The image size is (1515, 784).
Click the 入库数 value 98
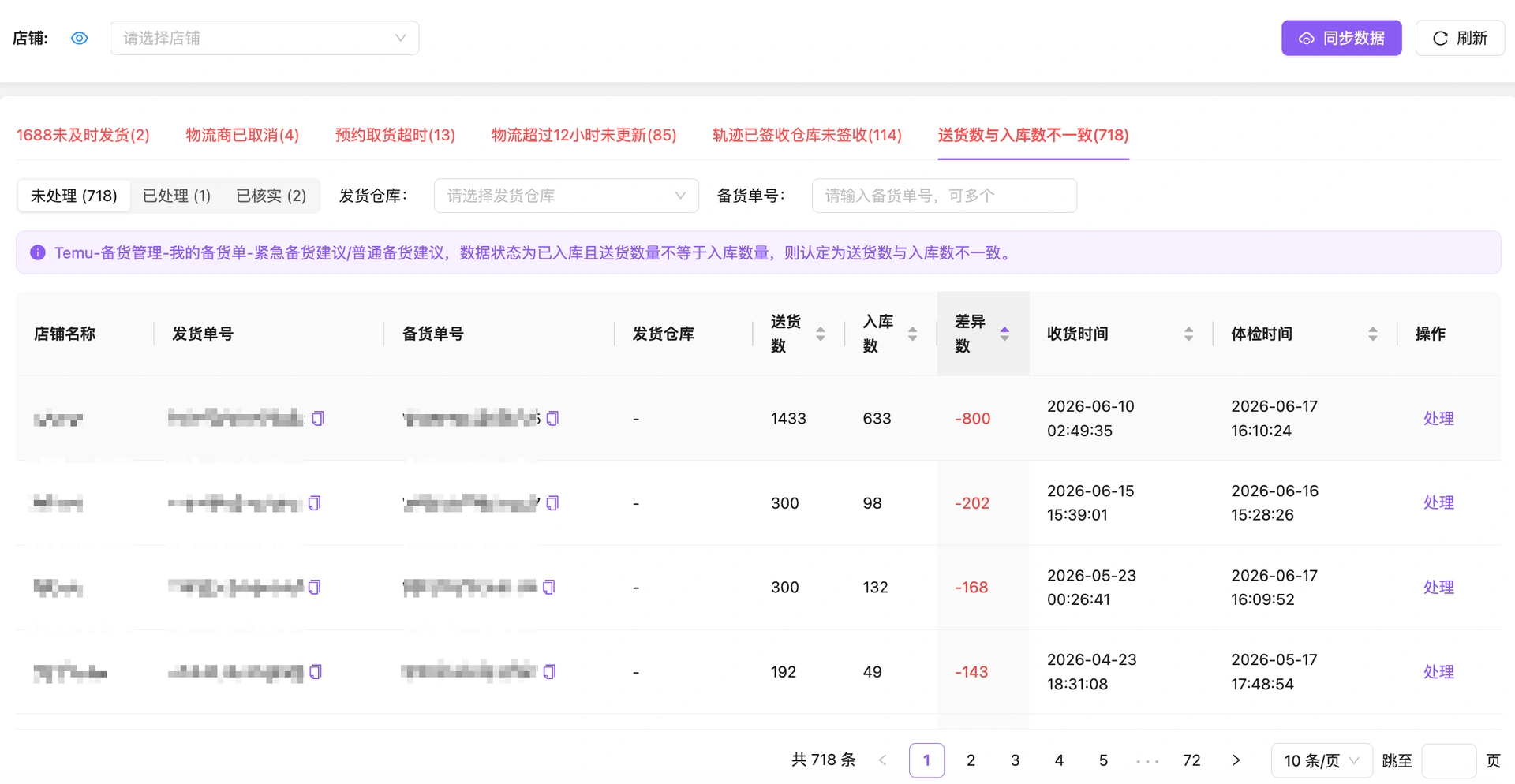[x=872, y=502]
